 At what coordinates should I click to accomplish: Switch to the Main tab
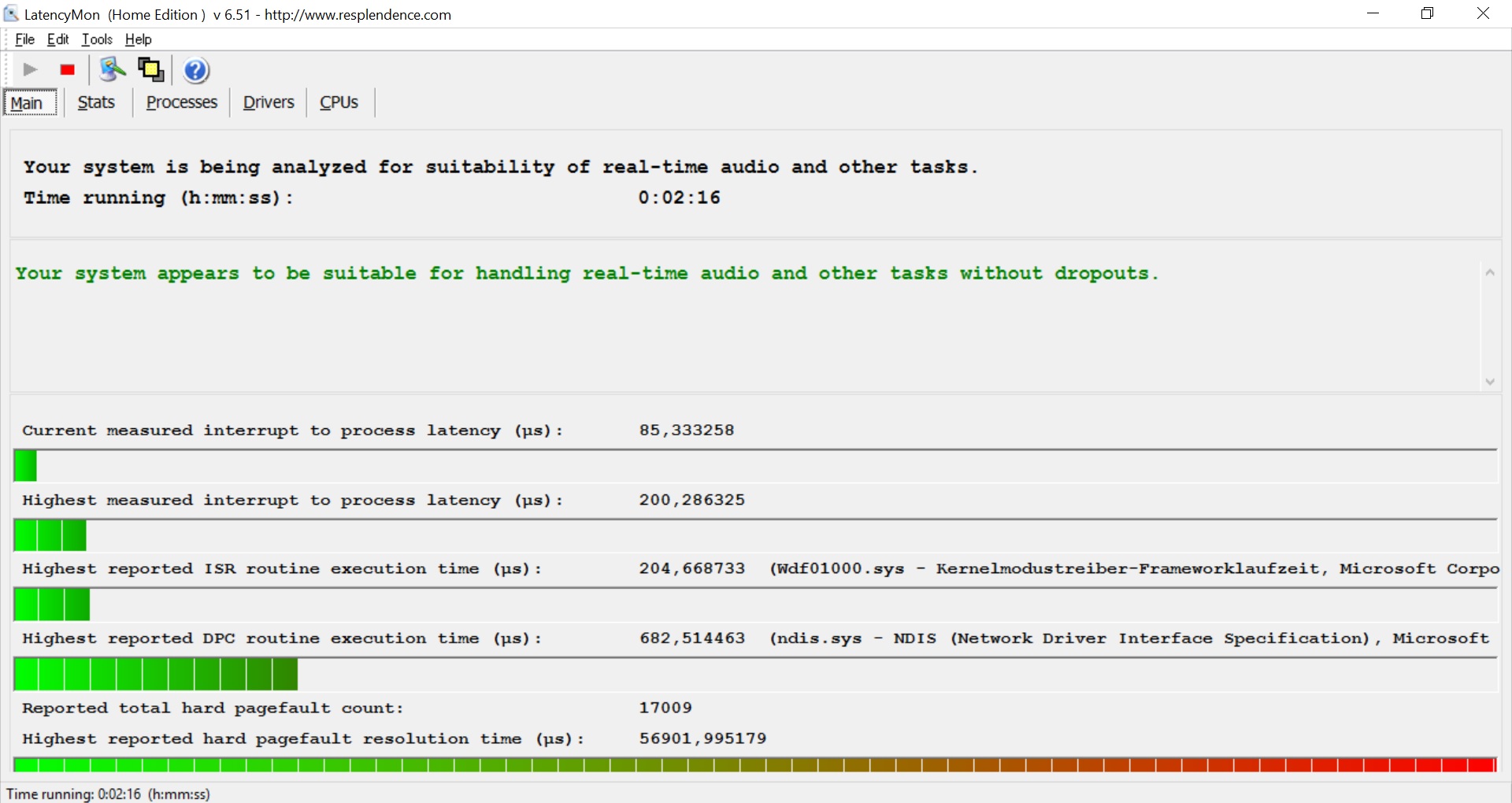30,102
